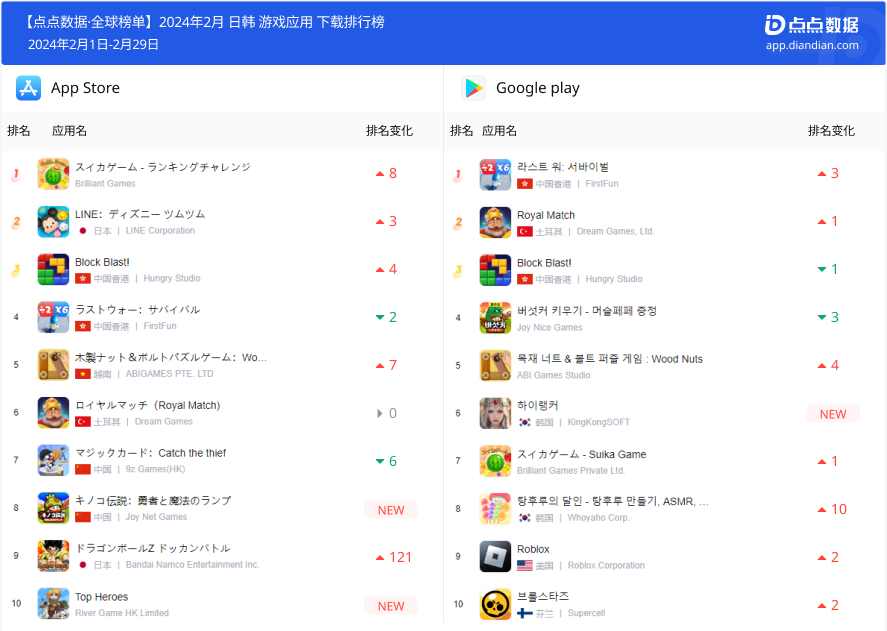Click rank change 8 for App Store Suika Game

click(386, 173)
